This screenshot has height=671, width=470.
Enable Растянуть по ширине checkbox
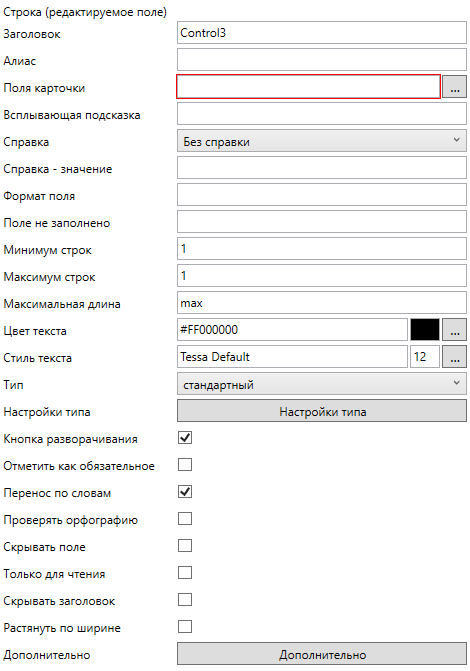click(185, 626)
